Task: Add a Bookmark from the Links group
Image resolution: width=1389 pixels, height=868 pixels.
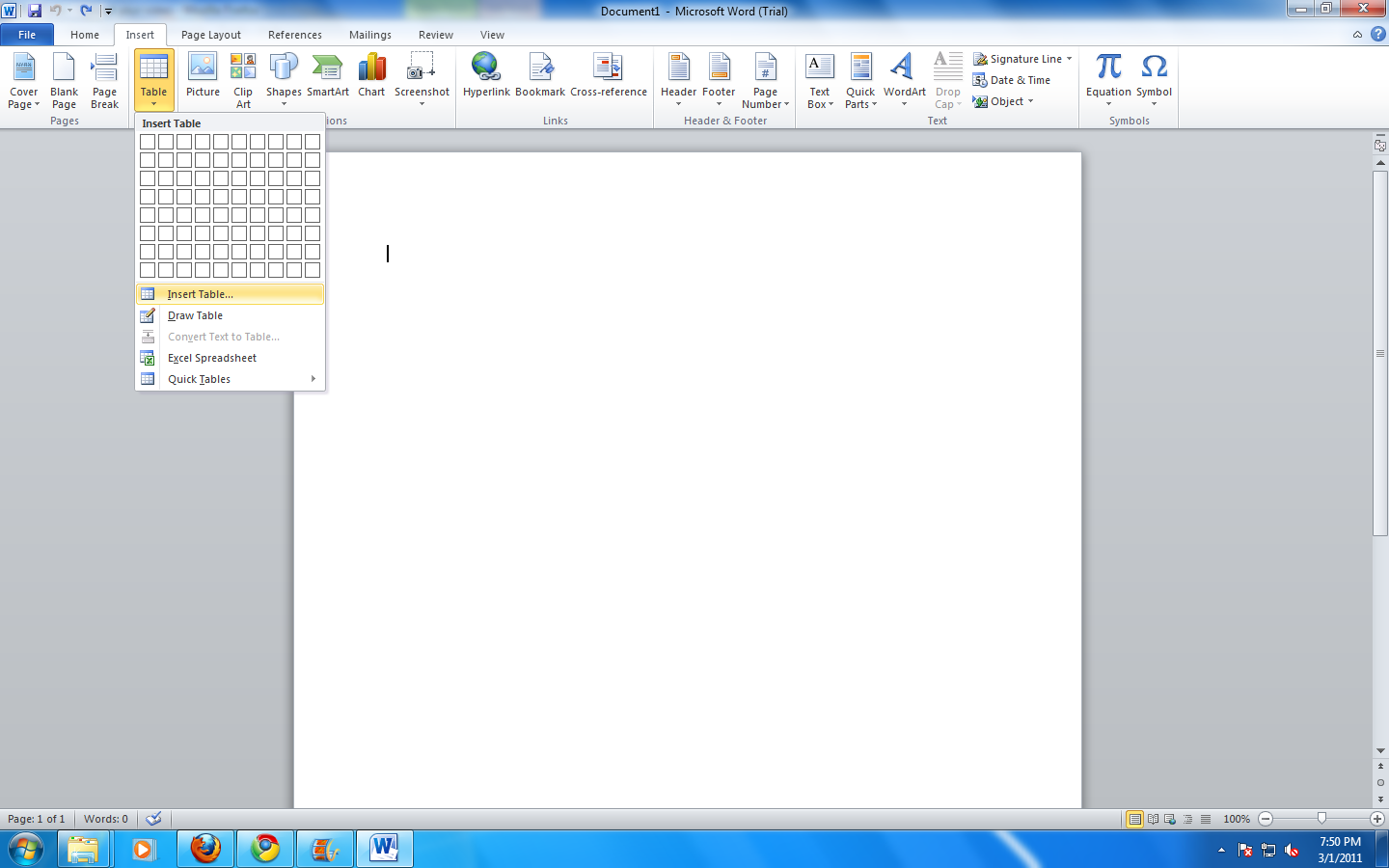Action: pos(540,76)
